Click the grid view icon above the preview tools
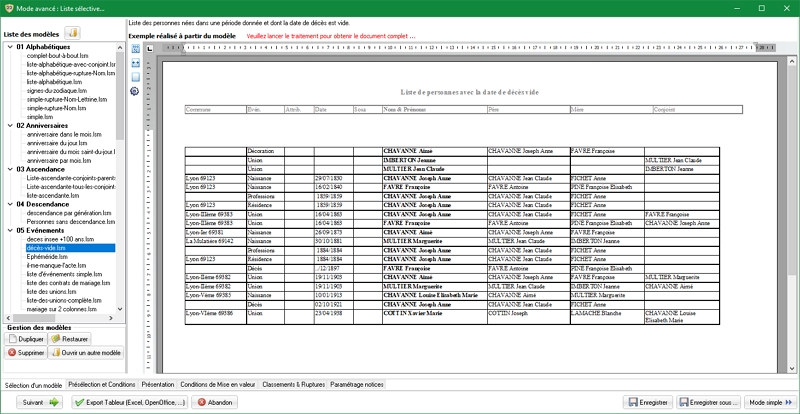Image resolution: width=800 pixels, height=414 pixels. coord(135,49)
